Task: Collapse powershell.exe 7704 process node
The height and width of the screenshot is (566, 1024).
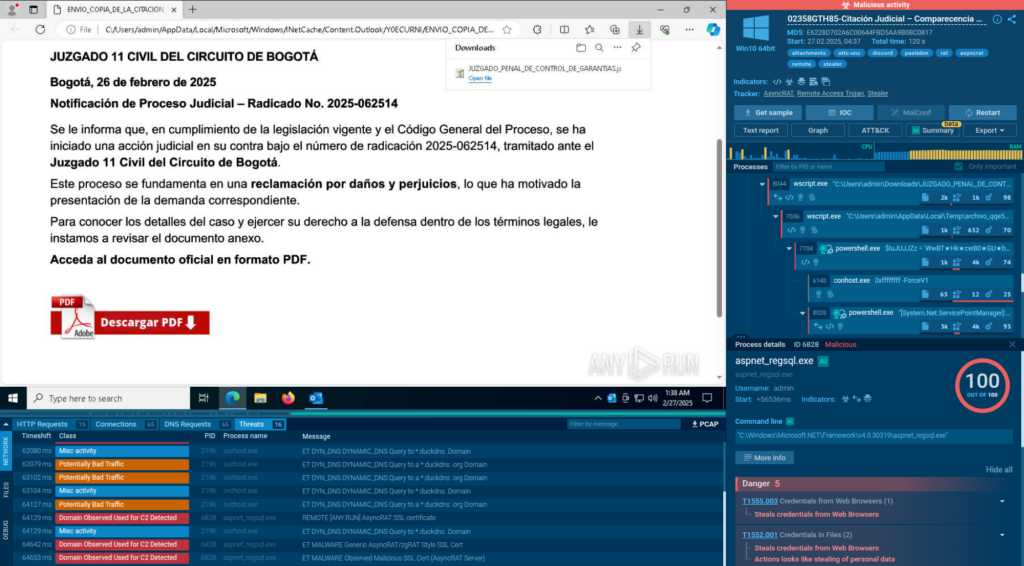Action: 789,248
